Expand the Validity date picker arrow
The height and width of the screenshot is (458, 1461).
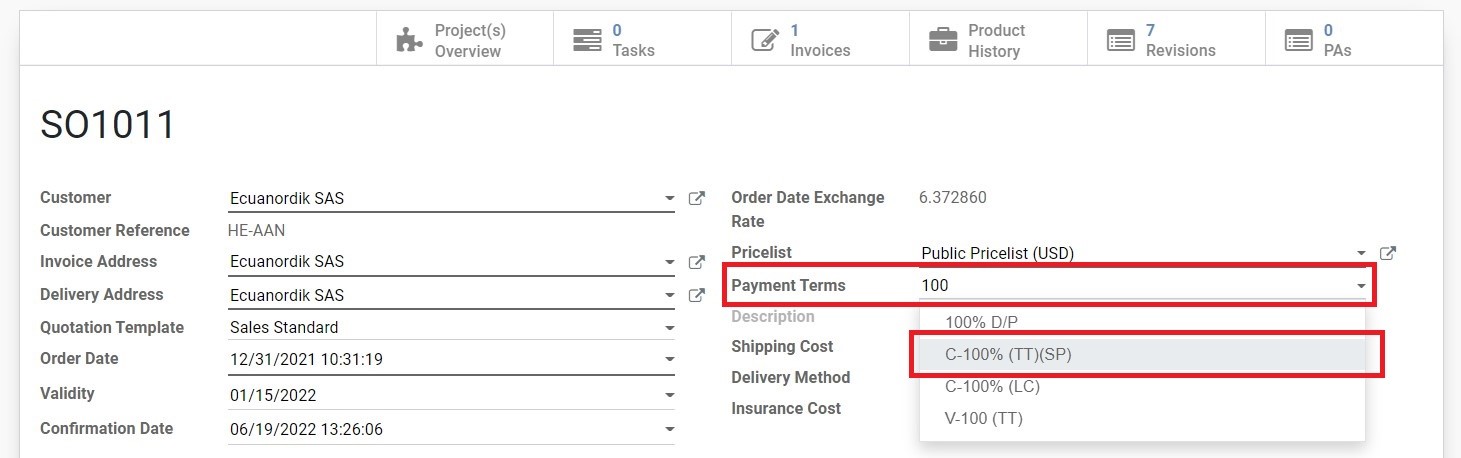click(x=669, y=396)
